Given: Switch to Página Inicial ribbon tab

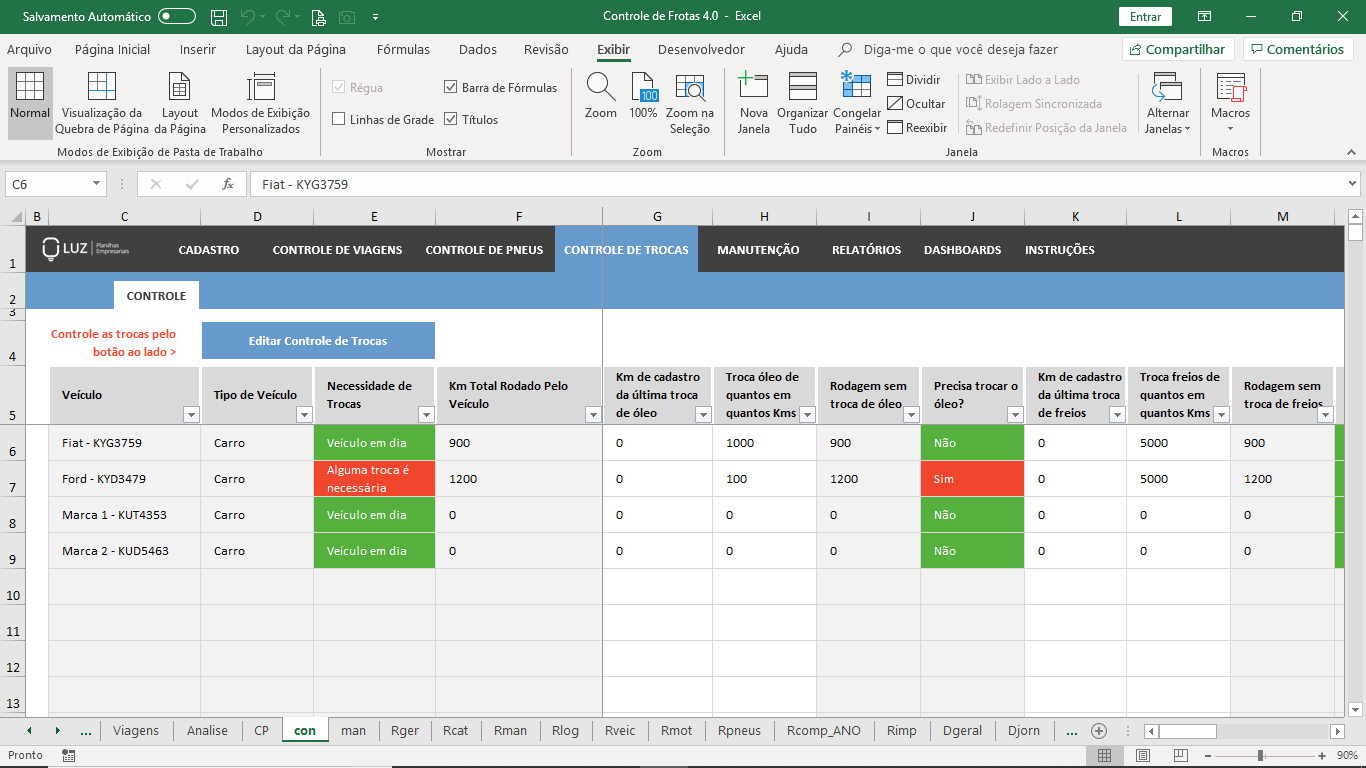Looking at the screenshot, I should 113,49.
